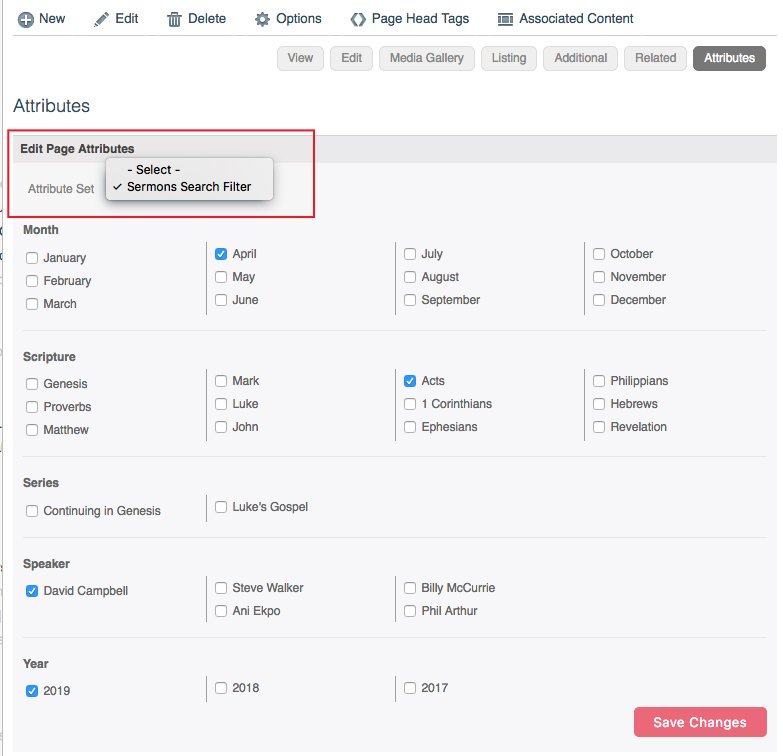Tick the 2018 year checkbox
Screen dimensions: 783x756
coord(221,688)
